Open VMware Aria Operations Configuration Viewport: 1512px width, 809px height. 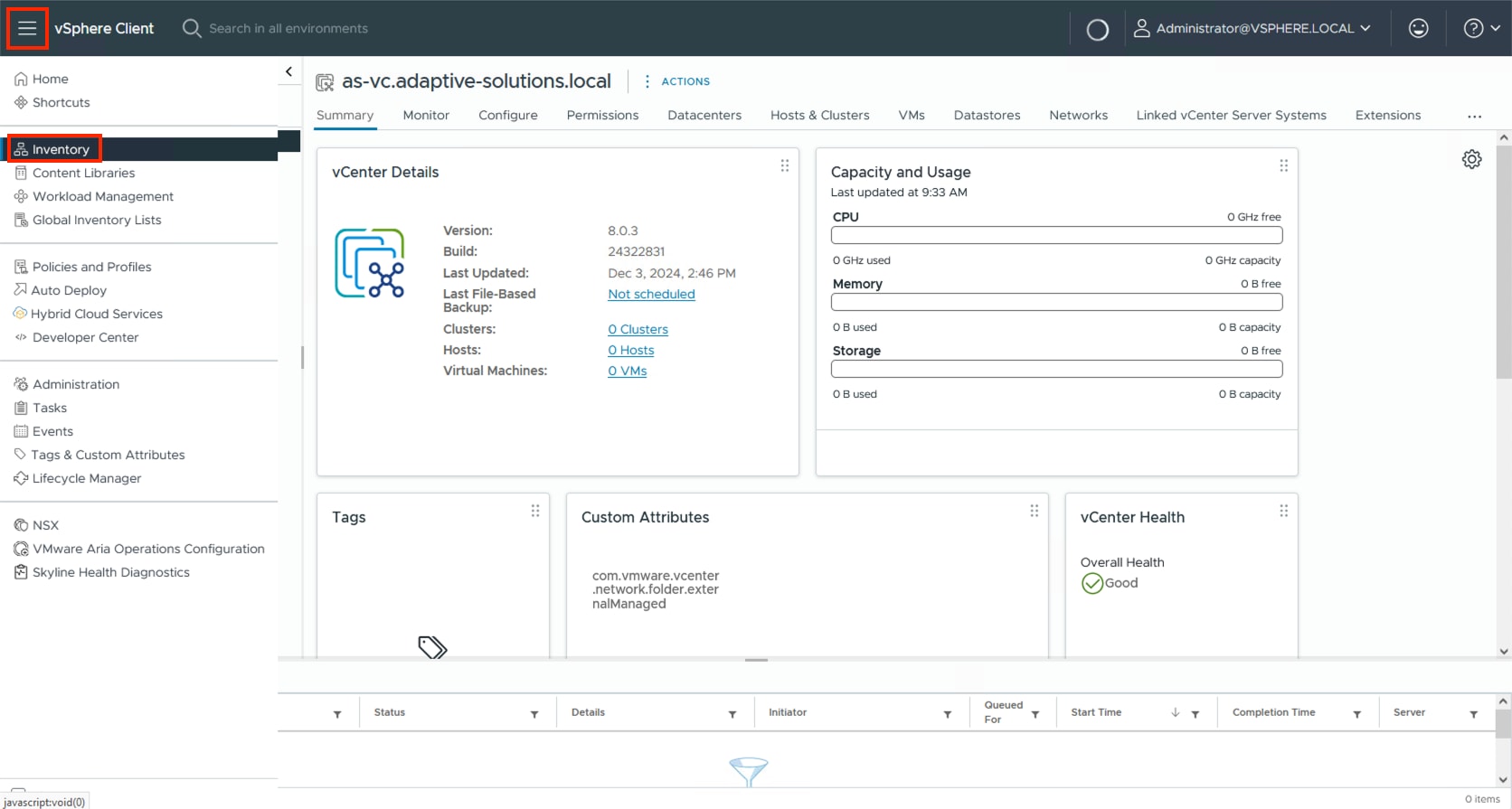(139, 549)
